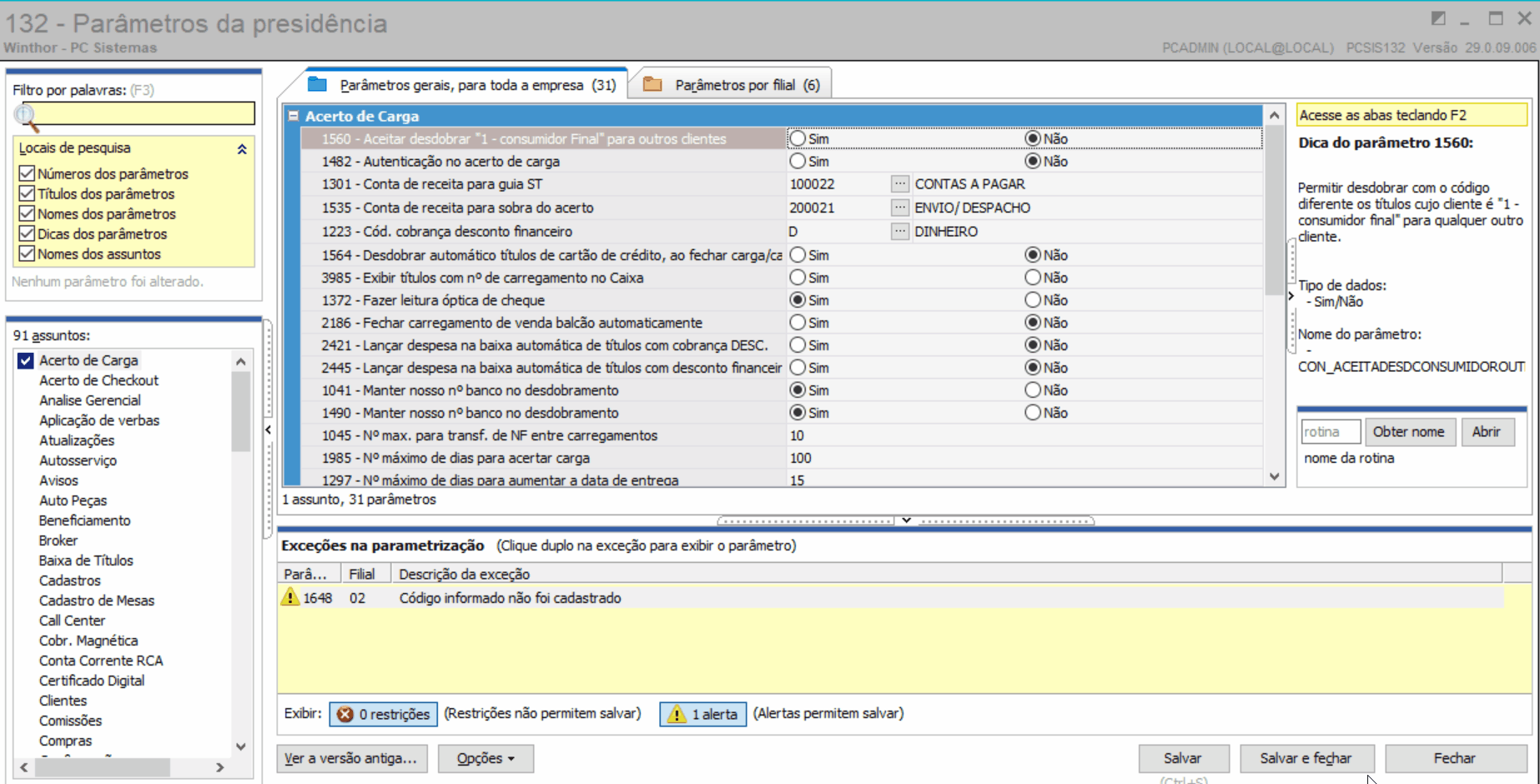Click Ver a versão antiga button

click(x=350, y=758)
